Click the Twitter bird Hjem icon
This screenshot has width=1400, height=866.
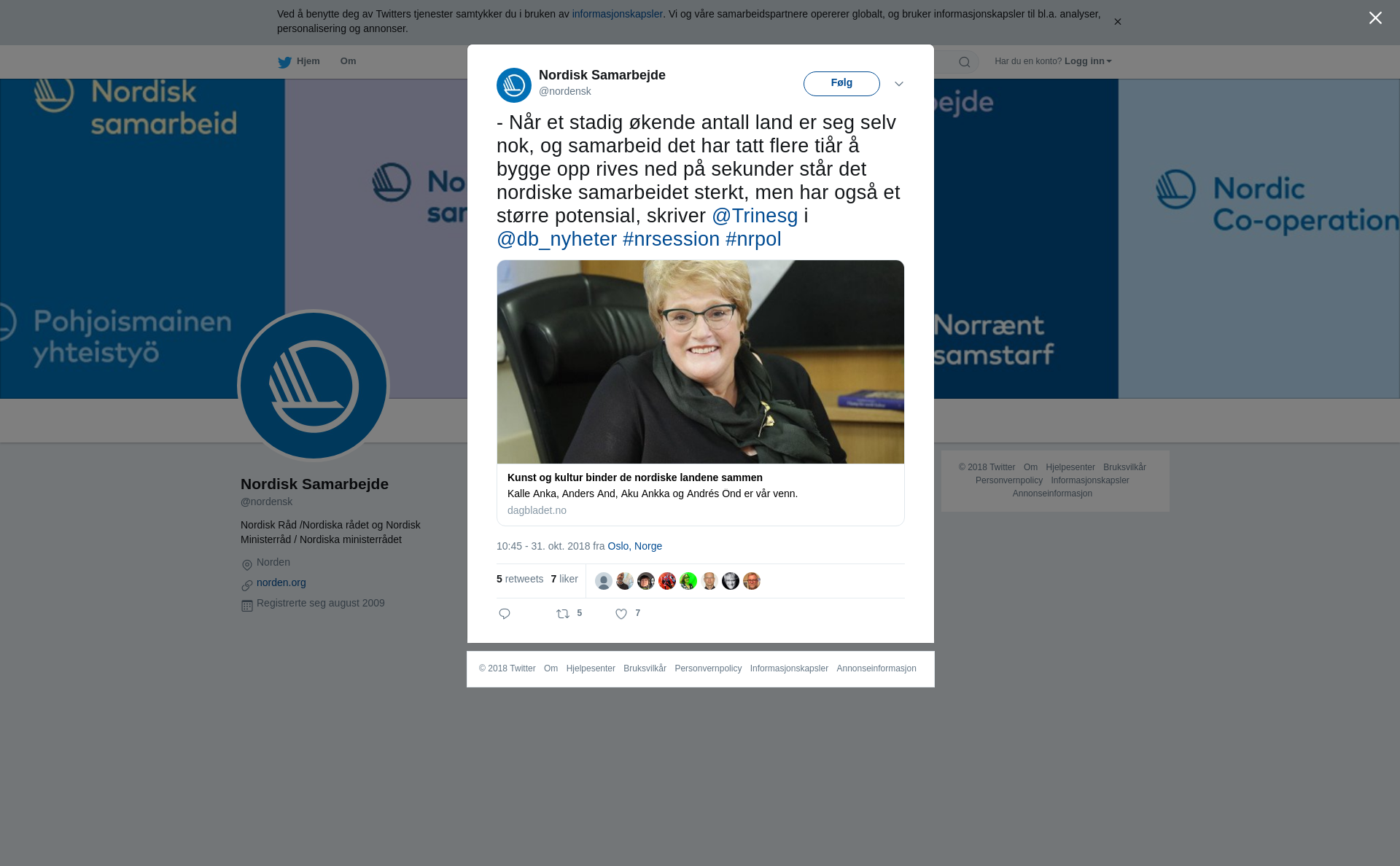click(284, 62)
